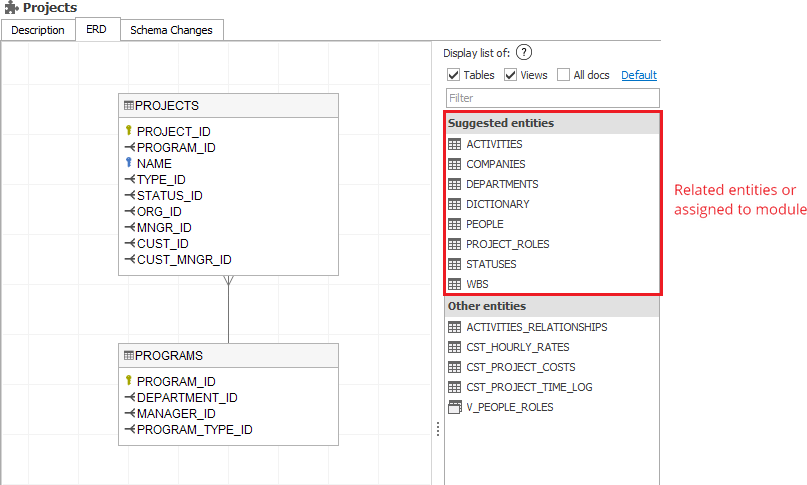Click the ACTIVITIES table icon

(455, 144)
